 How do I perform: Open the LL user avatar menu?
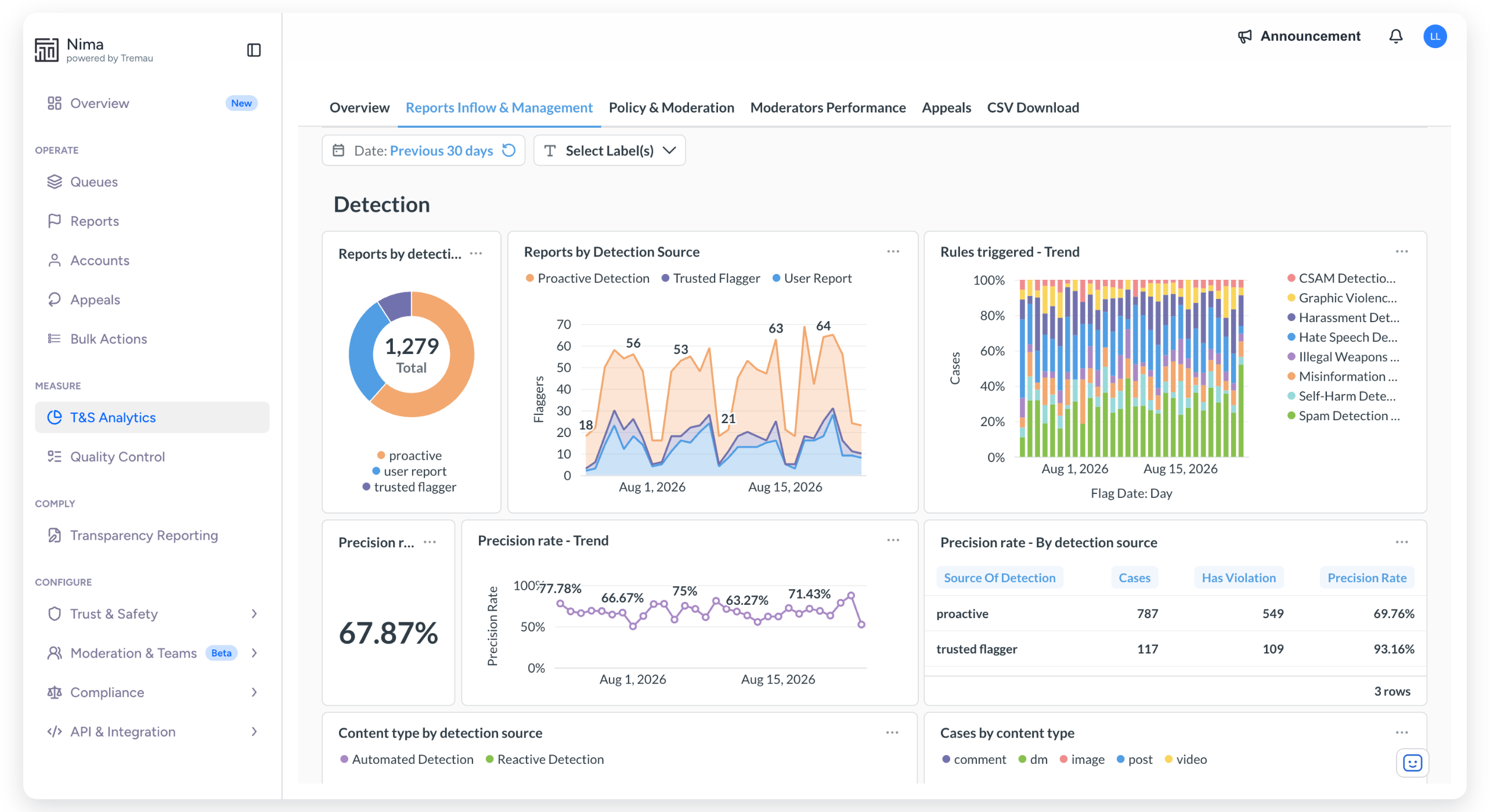click(x=1434, y=36)
